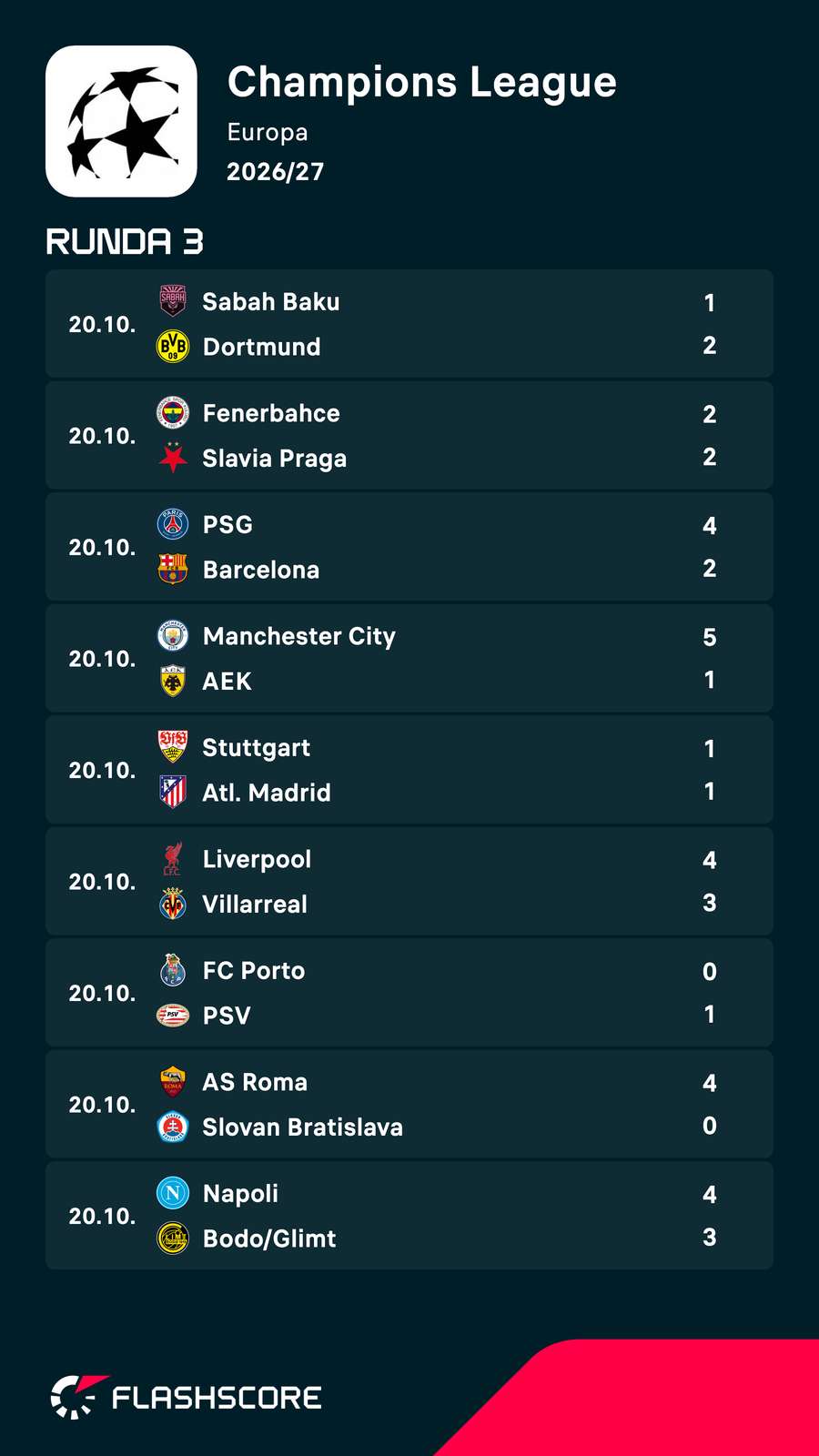Select the Manchester City badge
Viewport: 819px width, 1456px height.
(x=173, y=636)
